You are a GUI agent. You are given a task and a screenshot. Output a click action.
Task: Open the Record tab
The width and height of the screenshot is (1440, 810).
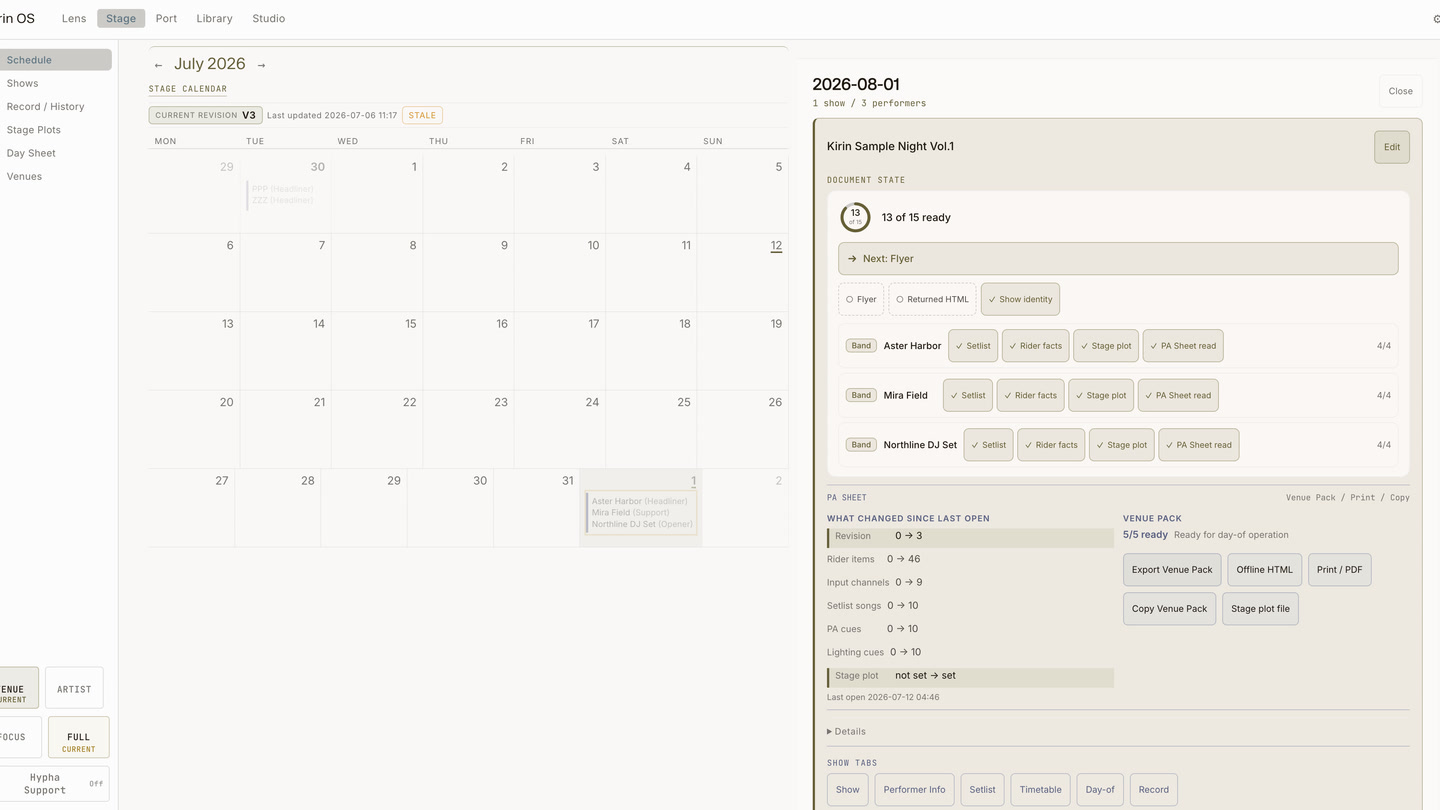[x=1153, y=790]
